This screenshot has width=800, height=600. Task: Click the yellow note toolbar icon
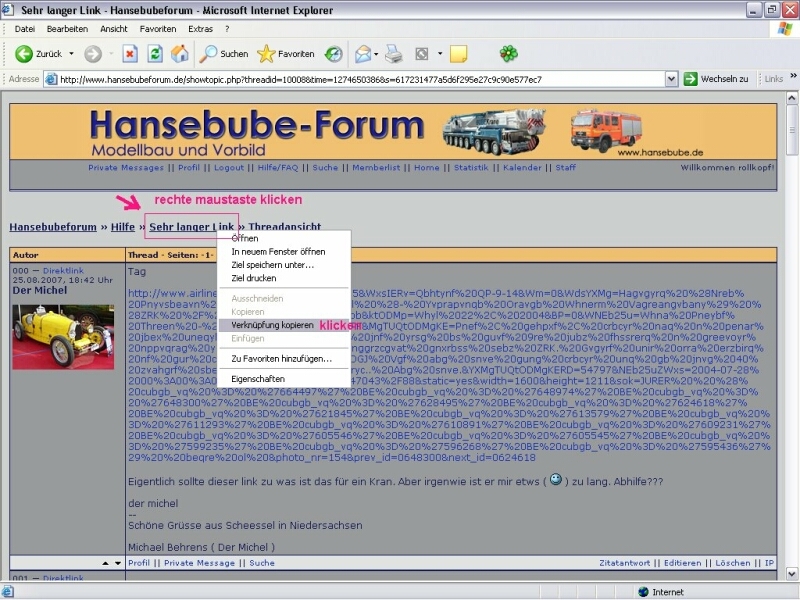[458, 54]
